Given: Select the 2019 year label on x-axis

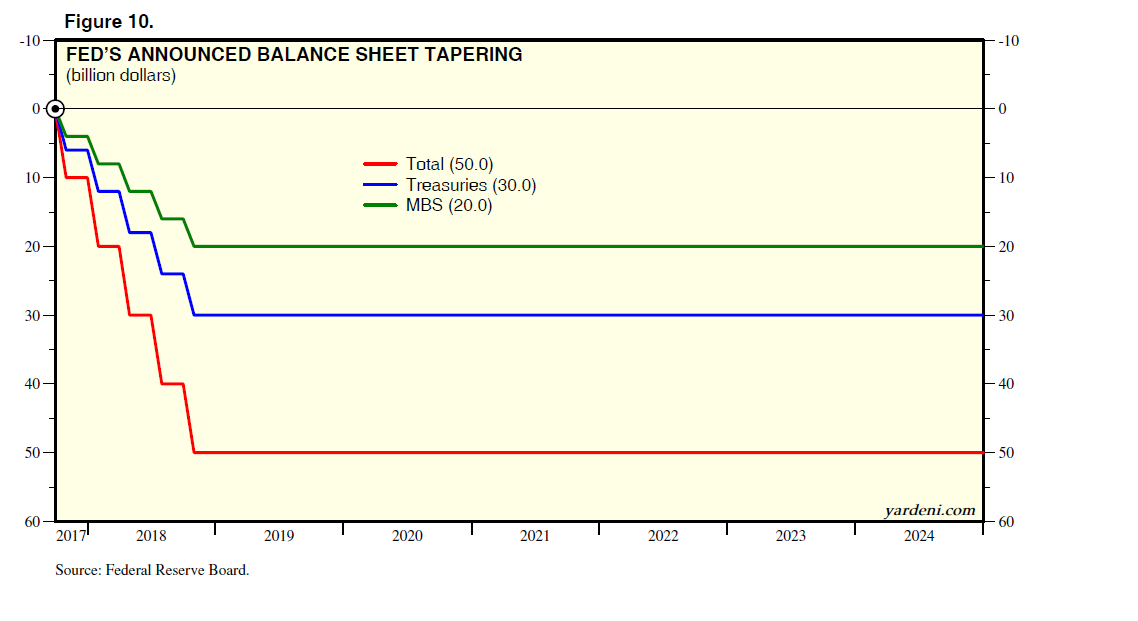Looking at the screenshot, I should (x=279, y=536).
